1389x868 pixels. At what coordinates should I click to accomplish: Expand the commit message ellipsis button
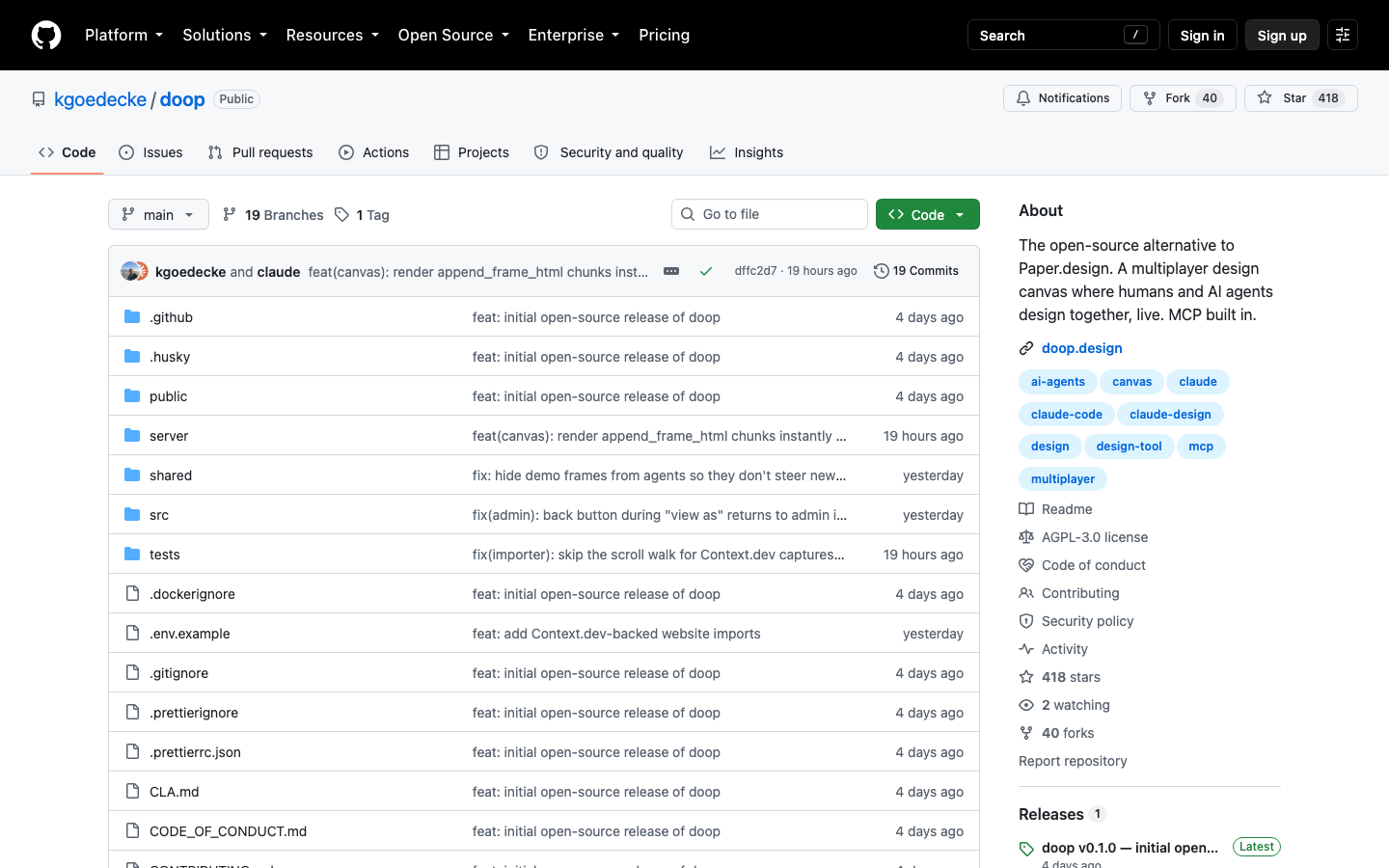tap(671, 271)
